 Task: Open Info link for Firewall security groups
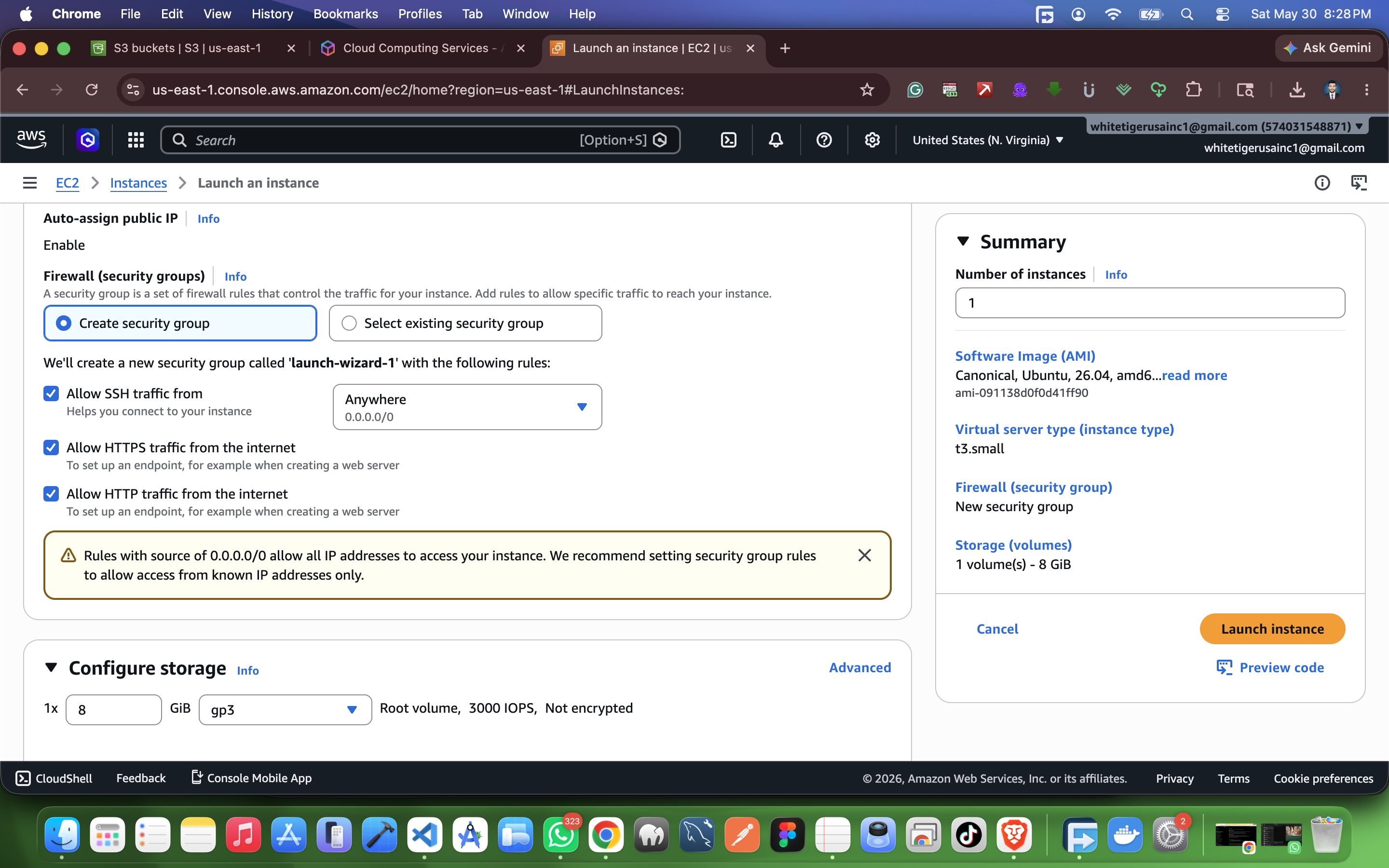click(235, 276)
